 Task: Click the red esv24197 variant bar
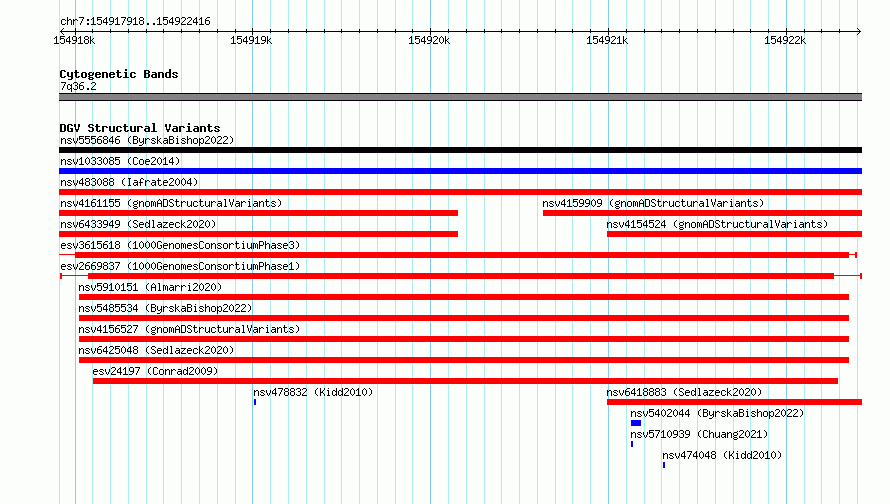465,381
